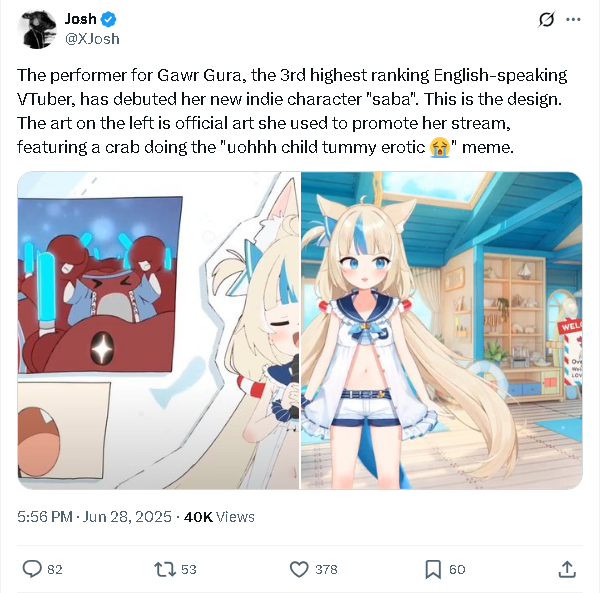Open the three-dot more options menu
This screenshot has width=610, height=593.
coord(573,19)
